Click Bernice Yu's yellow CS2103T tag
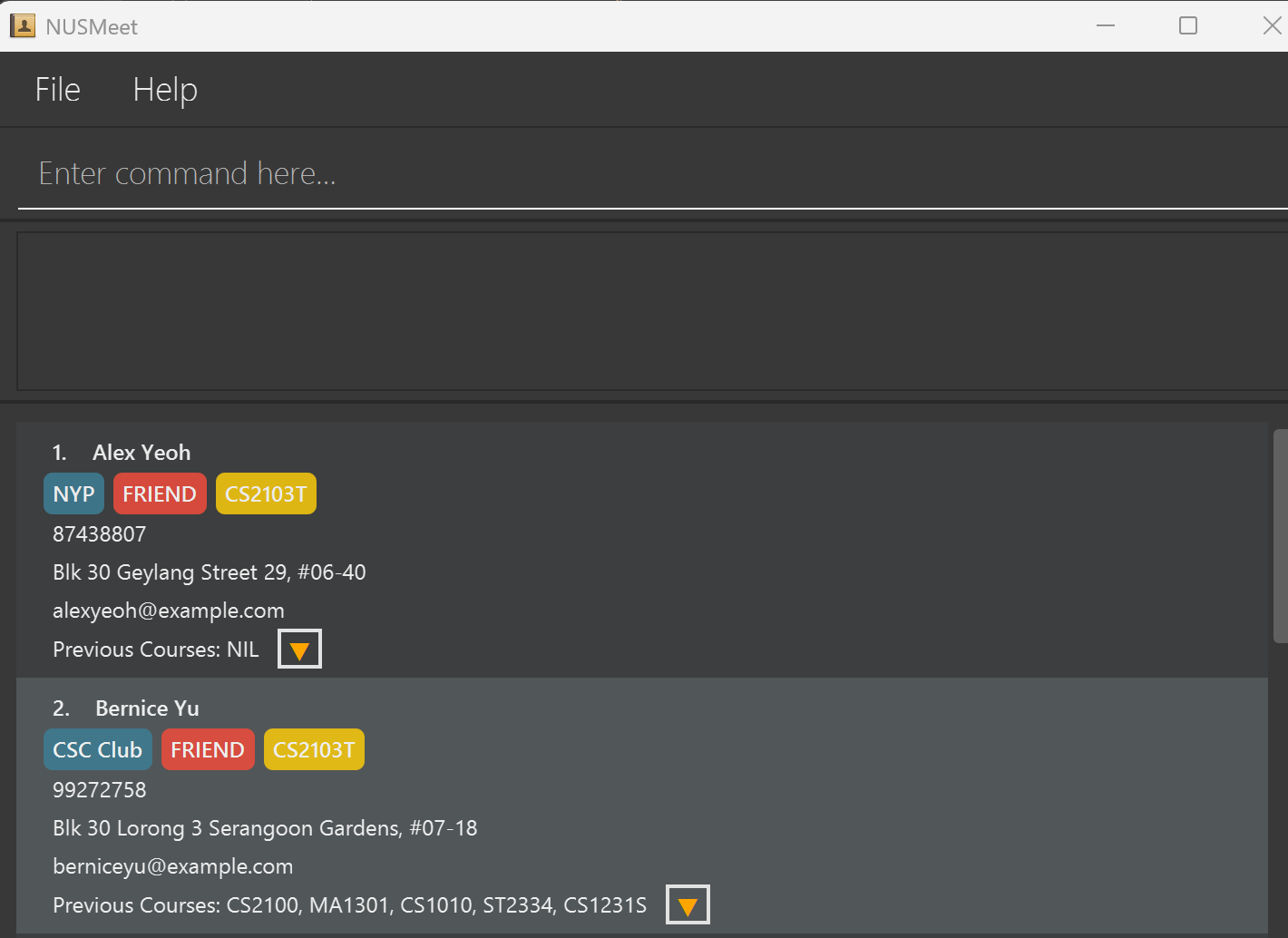The width and height of the screenshot is (1288, 938). pos(314,750)
